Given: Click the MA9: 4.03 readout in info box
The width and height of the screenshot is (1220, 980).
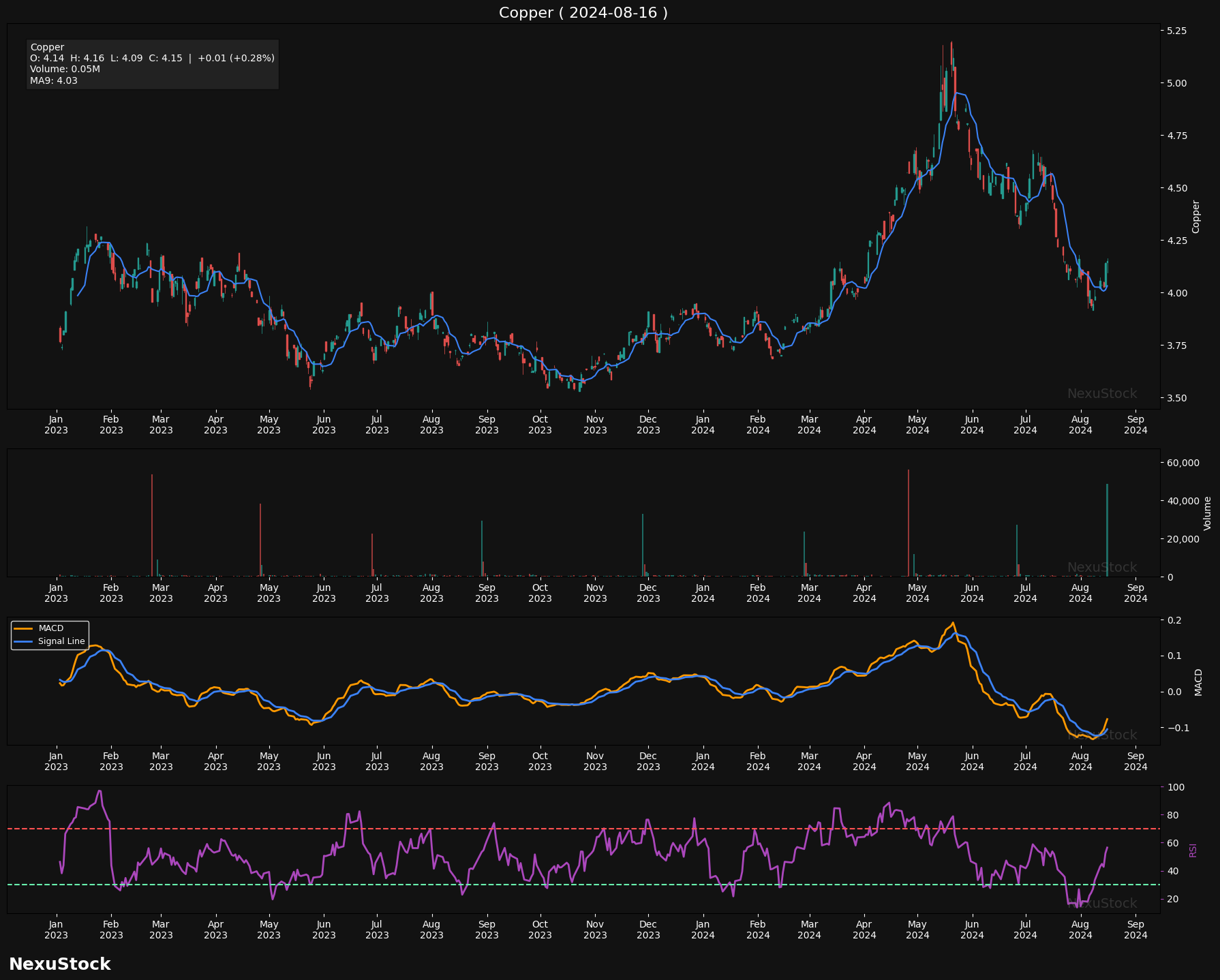Looking at the screenshot, I should click(x=54, y=80).
